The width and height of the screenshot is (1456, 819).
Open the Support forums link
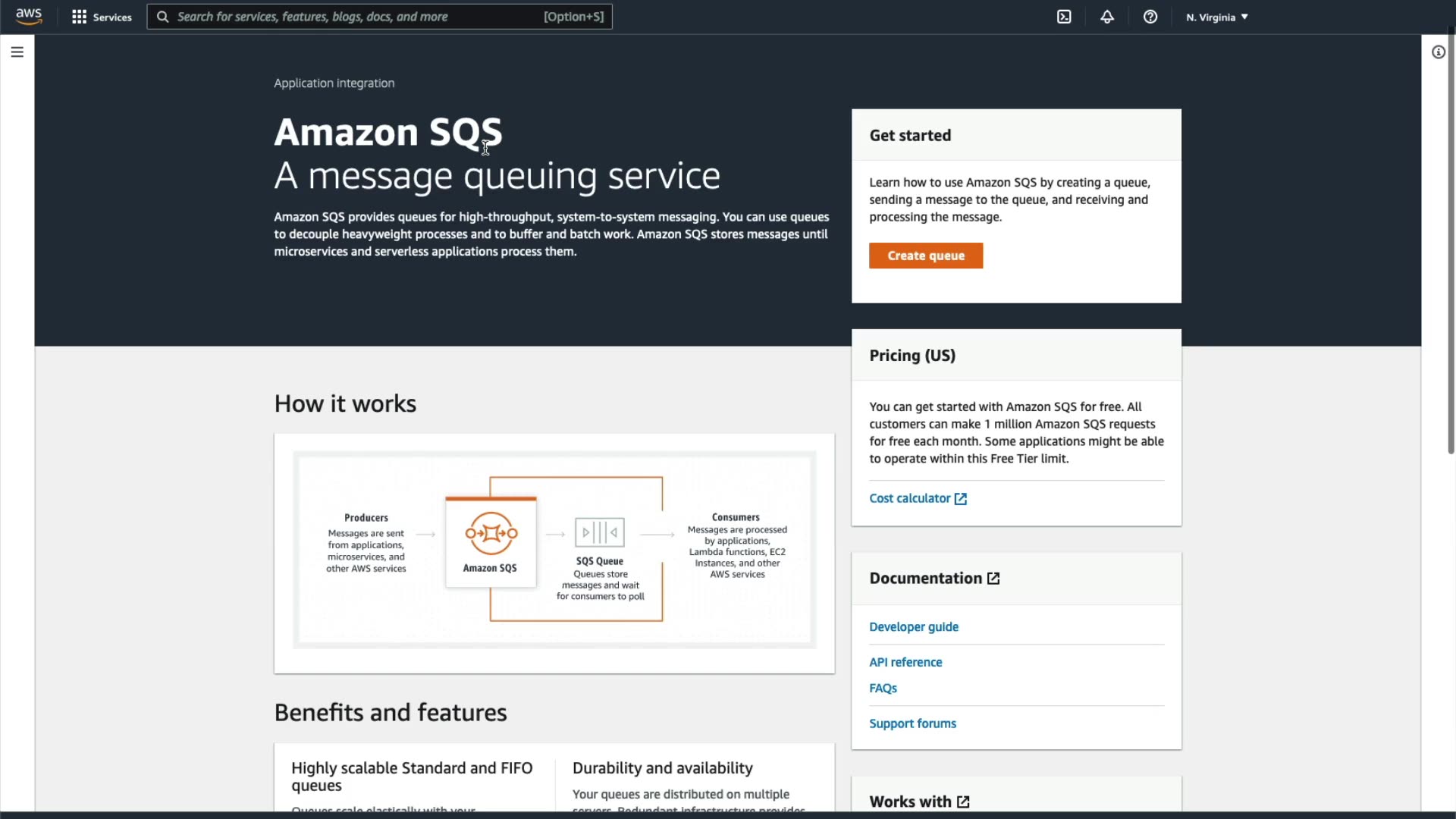[912, 723]
